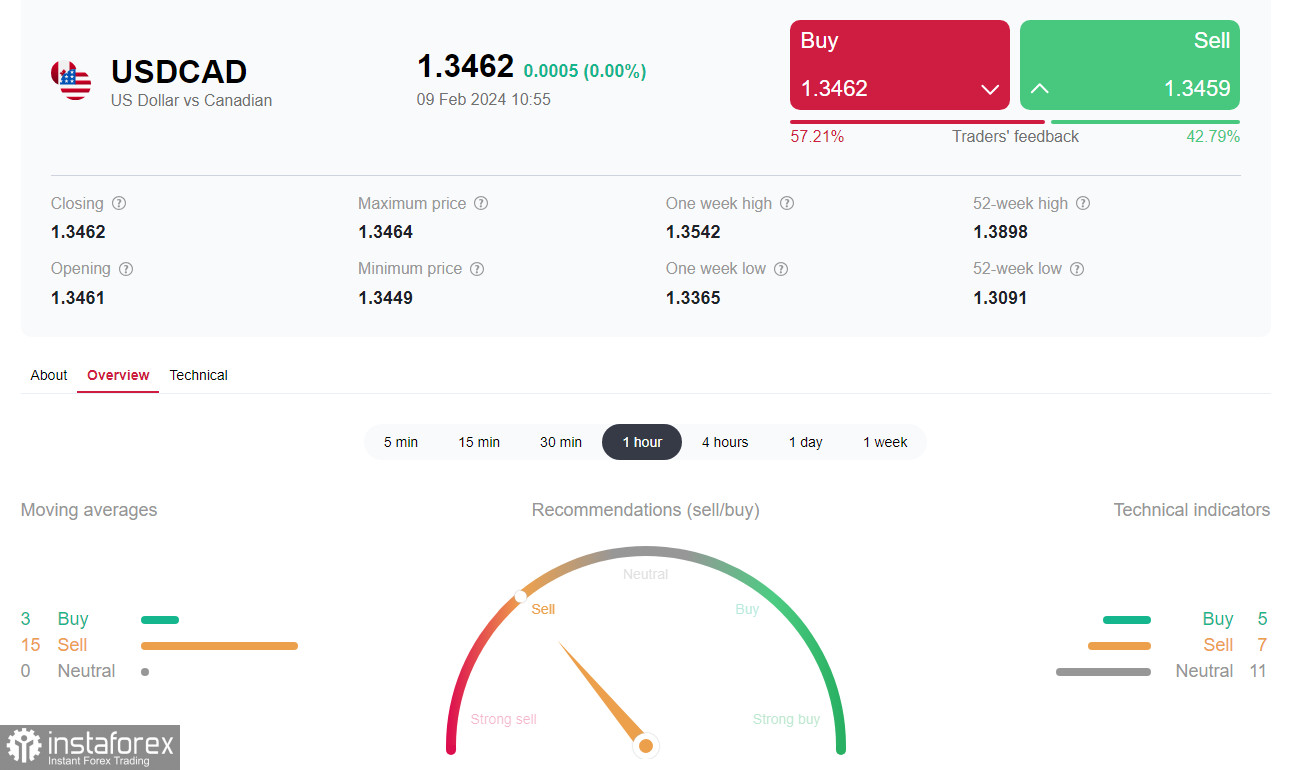Click the gray Neutral technical indicators bar
The height and width of the screenshot is (770, 1292).
1103,672
